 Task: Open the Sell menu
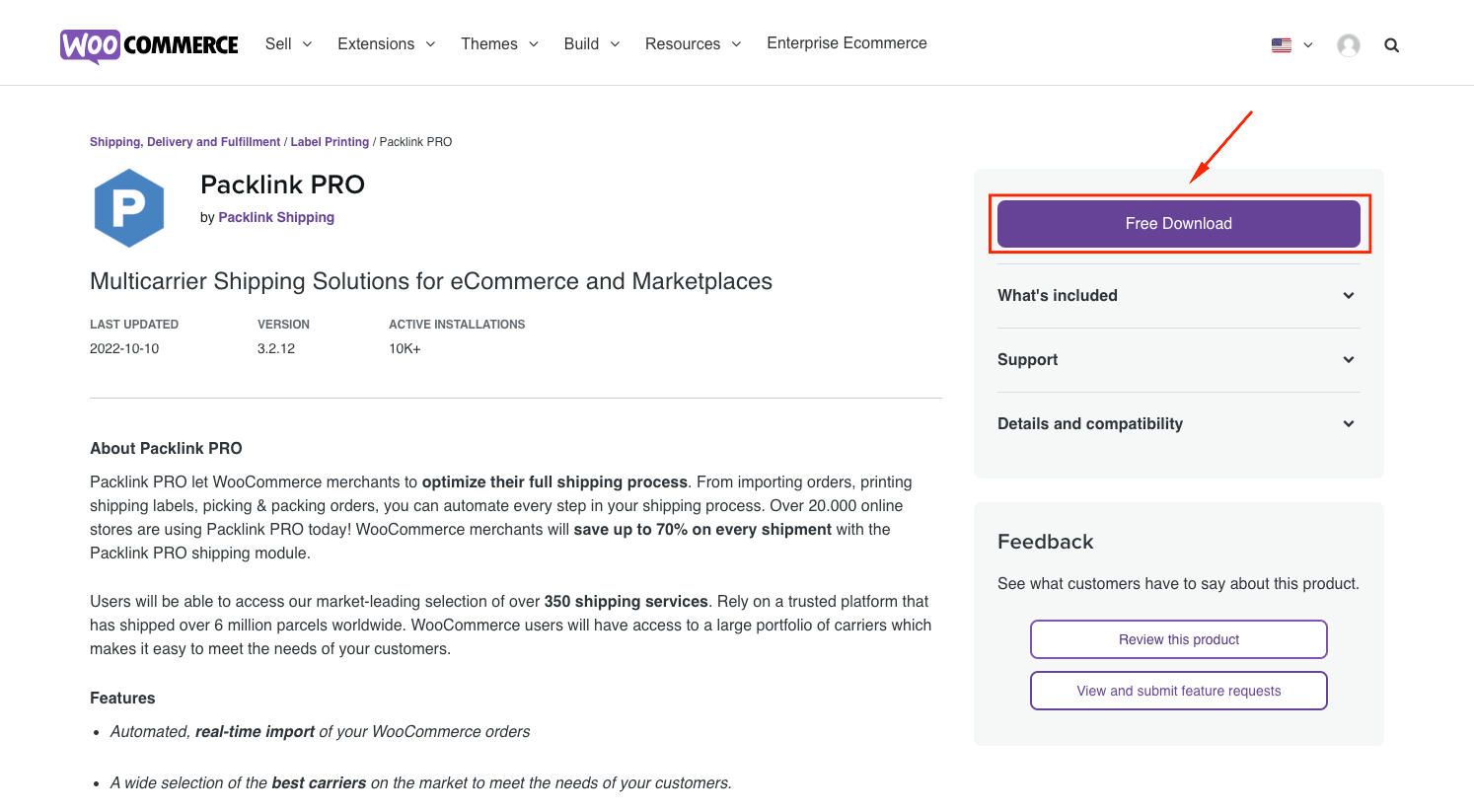tap(278, 43)
